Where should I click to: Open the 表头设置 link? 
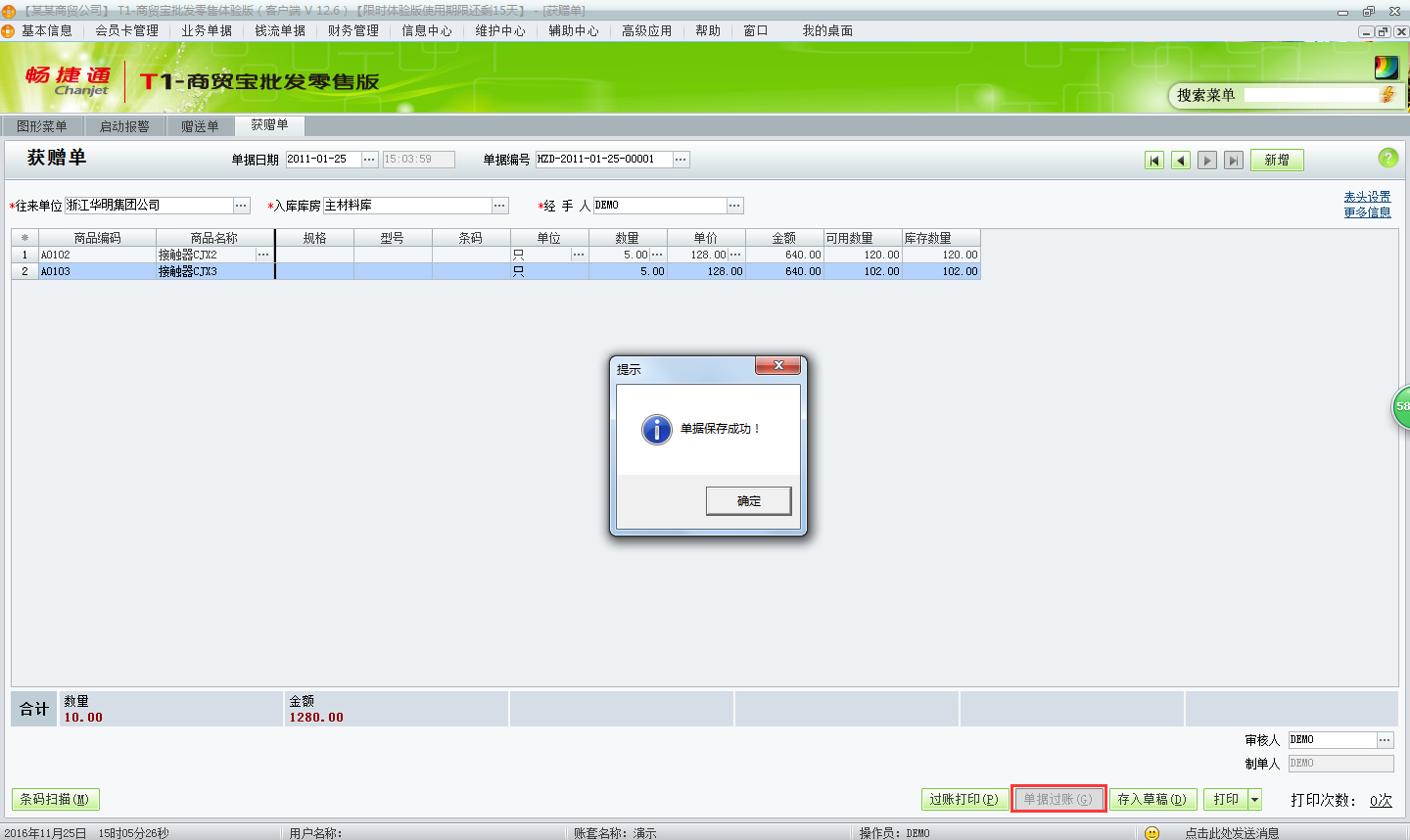coord(1367,196)
